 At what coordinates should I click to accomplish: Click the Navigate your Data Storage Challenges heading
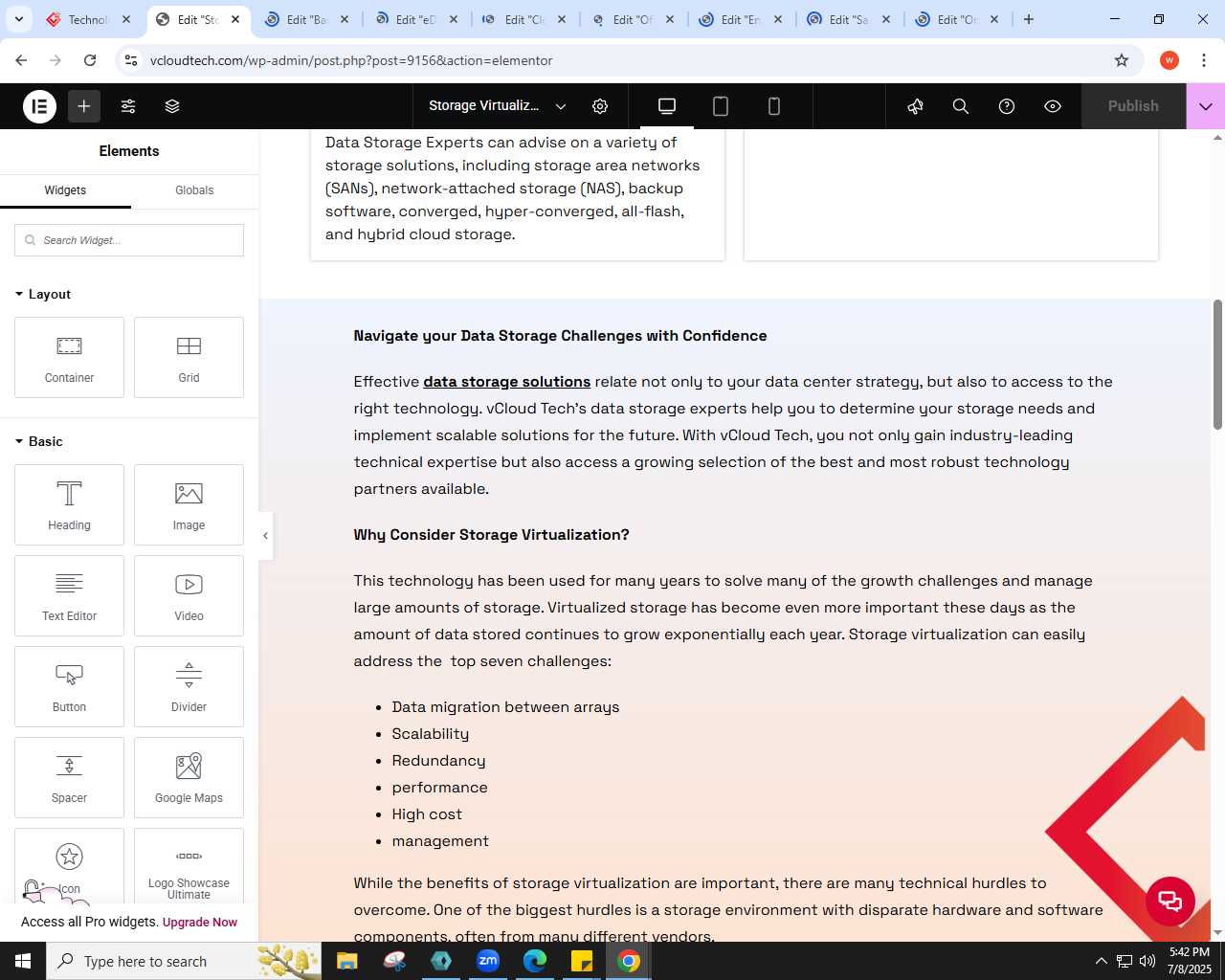560,336
